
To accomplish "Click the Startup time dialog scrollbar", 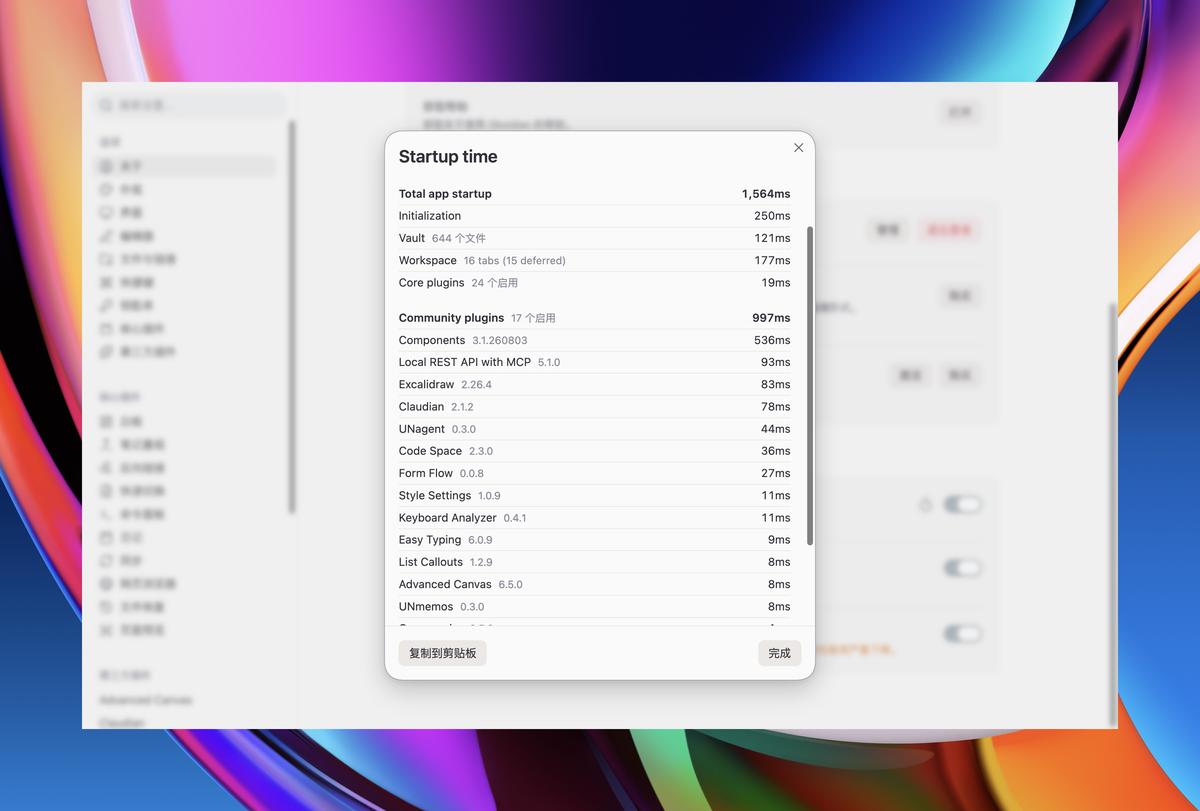I will click(810, 385).
